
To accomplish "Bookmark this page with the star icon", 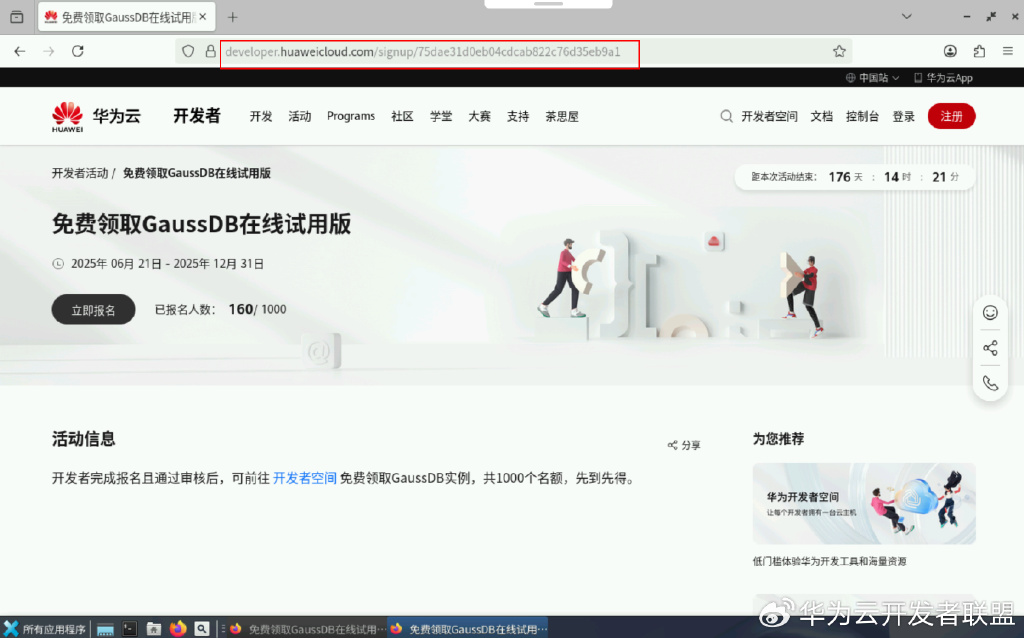I will click(x=839, y=52).
